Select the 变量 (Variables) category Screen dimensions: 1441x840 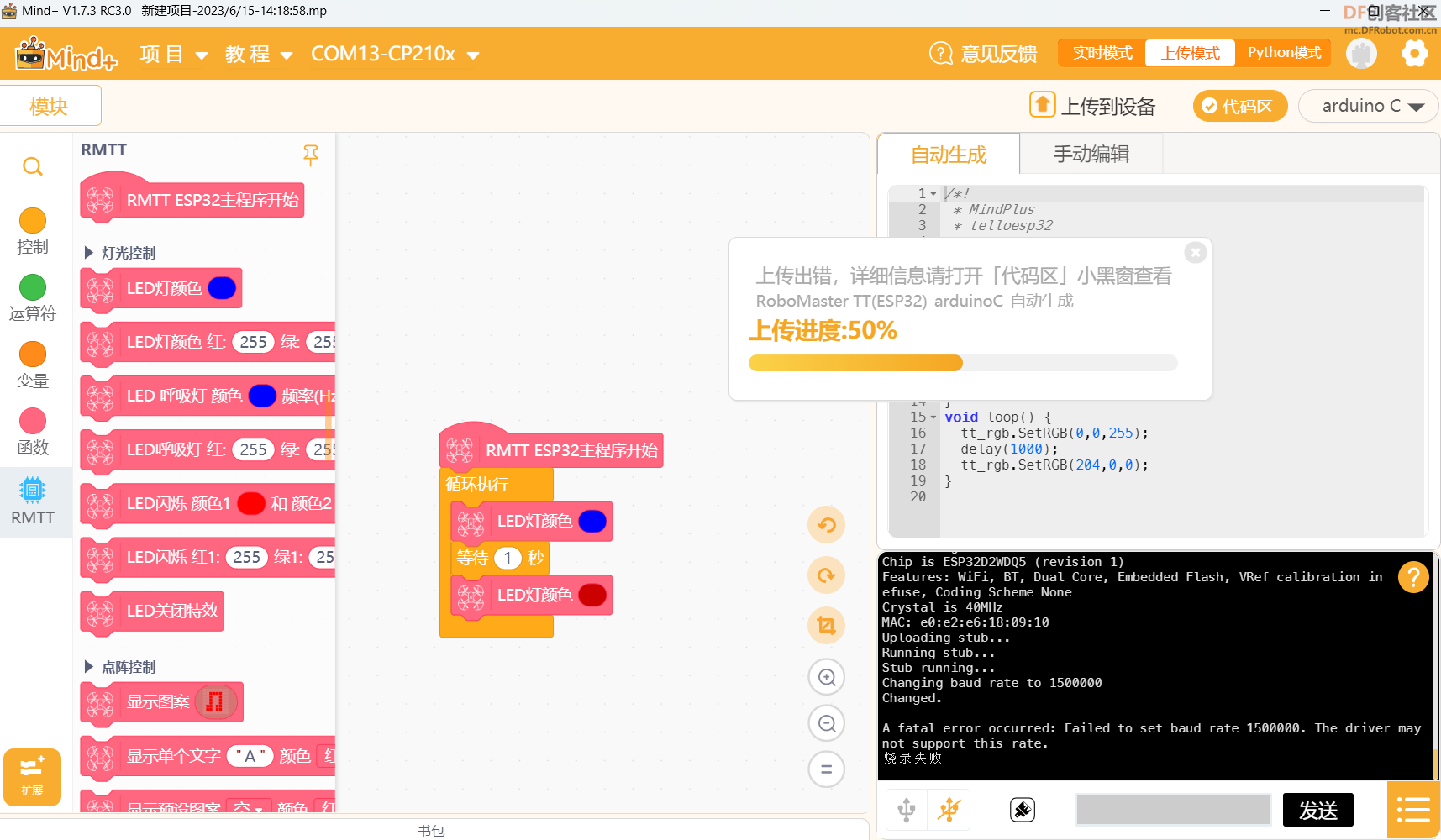33,365
